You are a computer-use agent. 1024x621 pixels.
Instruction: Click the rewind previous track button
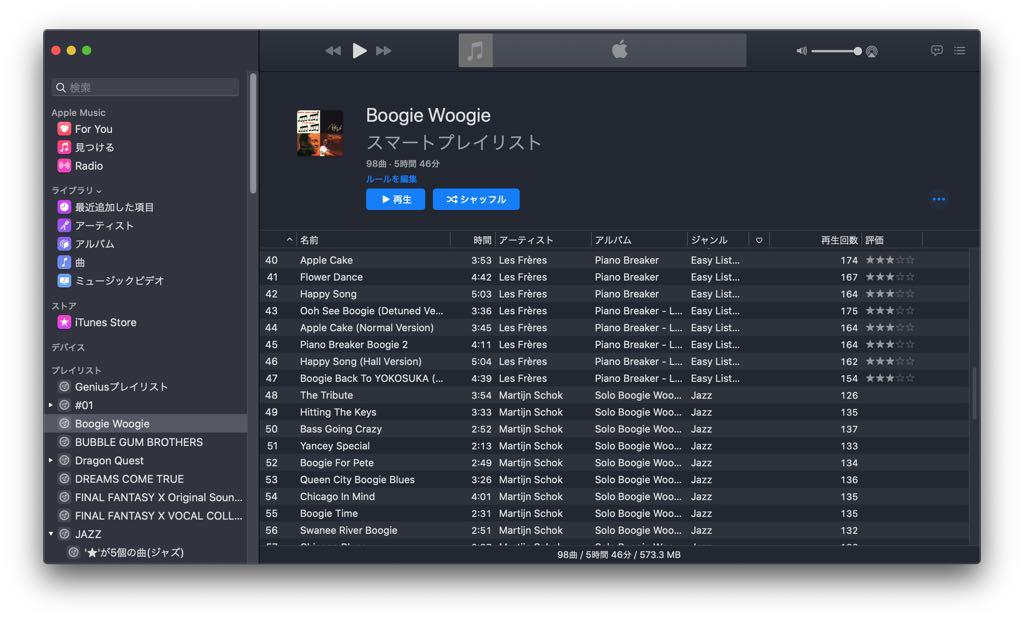[x=333, y=50]
